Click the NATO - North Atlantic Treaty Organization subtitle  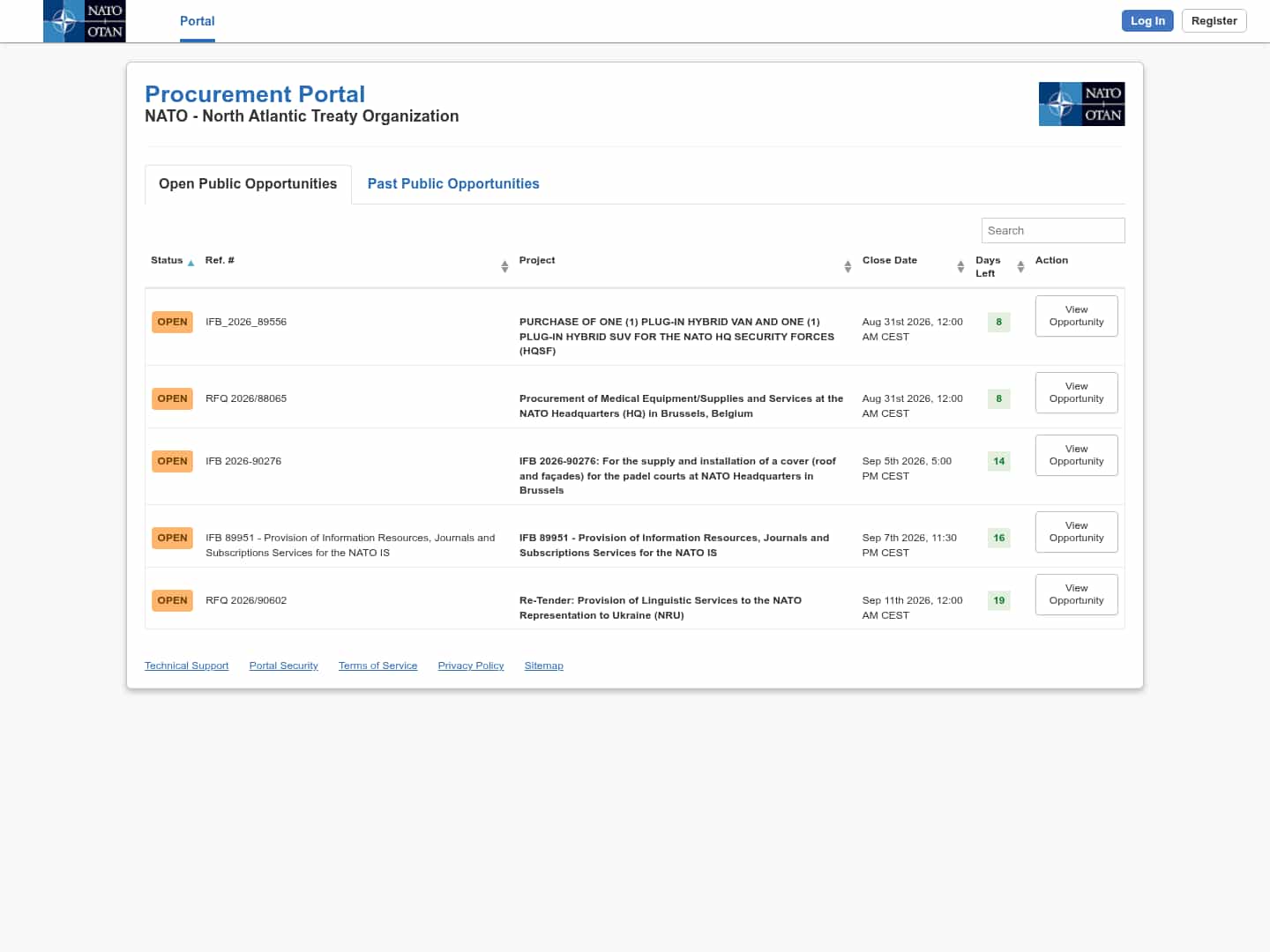click(302, 116)
